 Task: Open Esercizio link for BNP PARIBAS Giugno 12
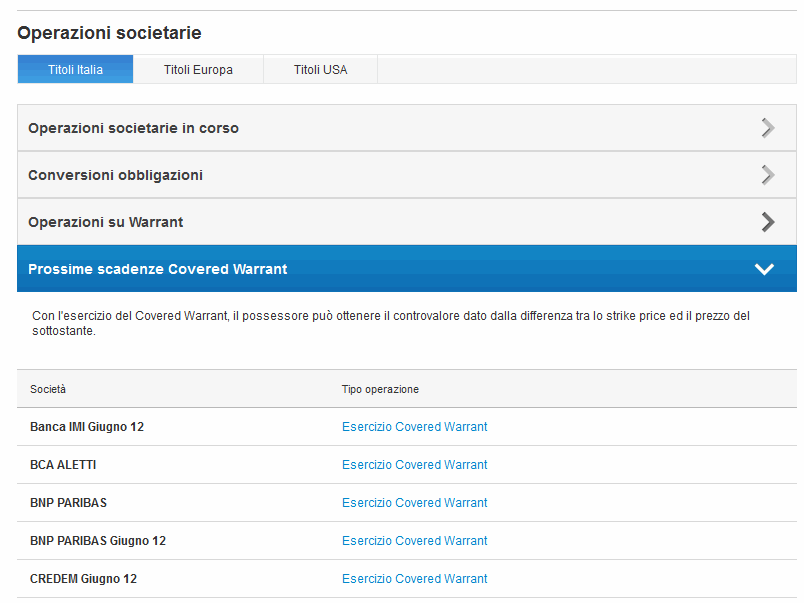(x=414, y=541)
